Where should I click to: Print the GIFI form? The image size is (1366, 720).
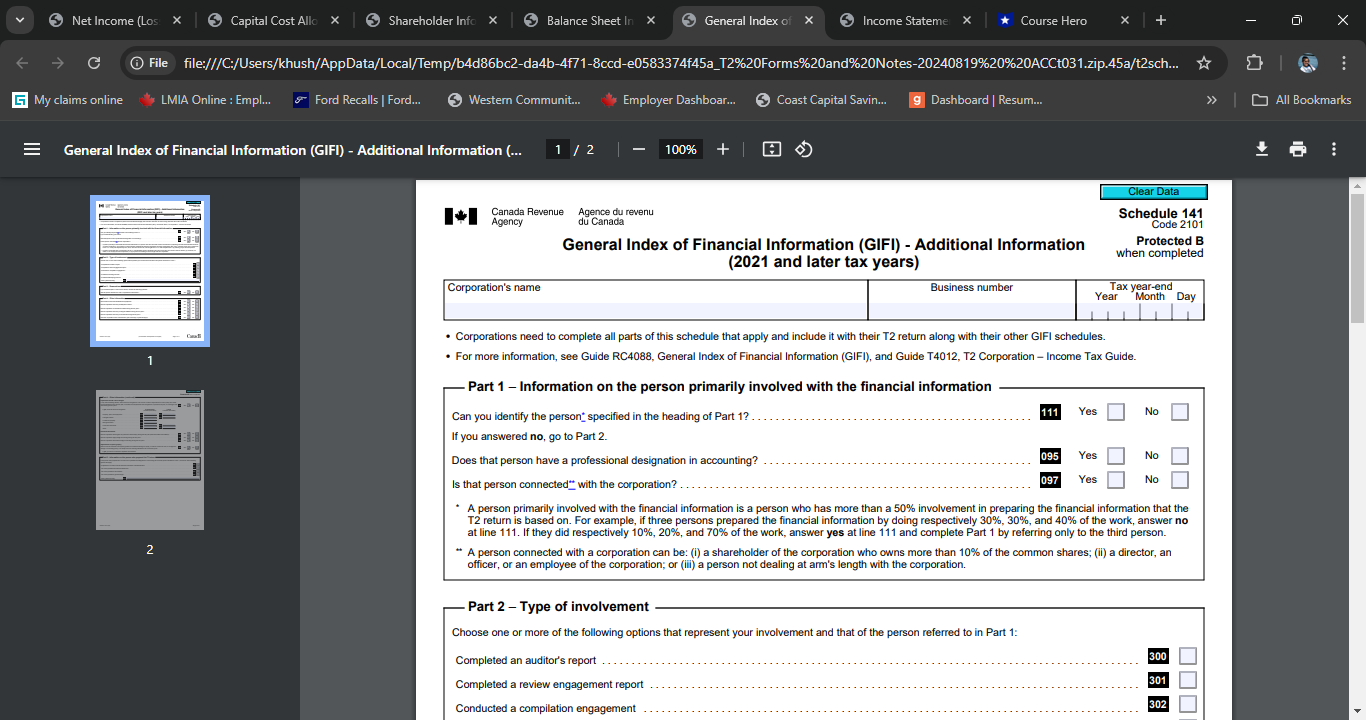[1297, 148]
